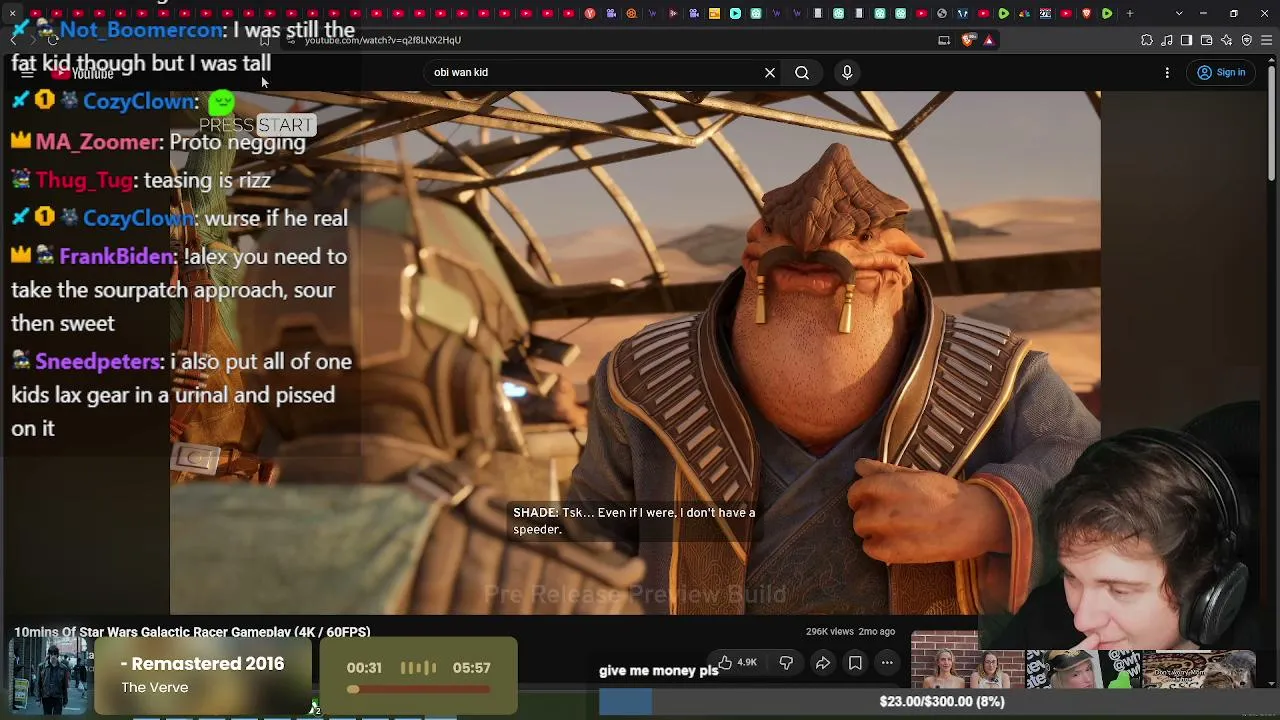Click the Thug_Tug username in chat
The image size is (1280, 720).
pos(84,181)
